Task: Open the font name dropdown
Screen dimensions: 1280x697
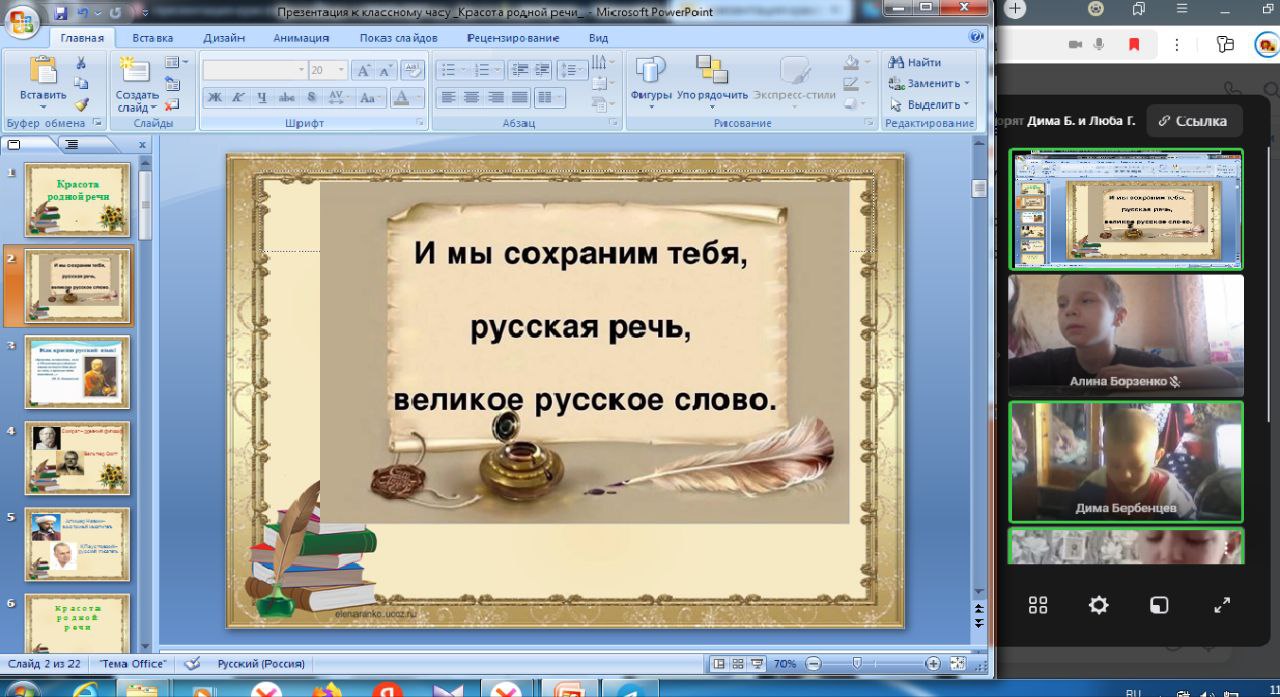Action: tap(301, 70)
